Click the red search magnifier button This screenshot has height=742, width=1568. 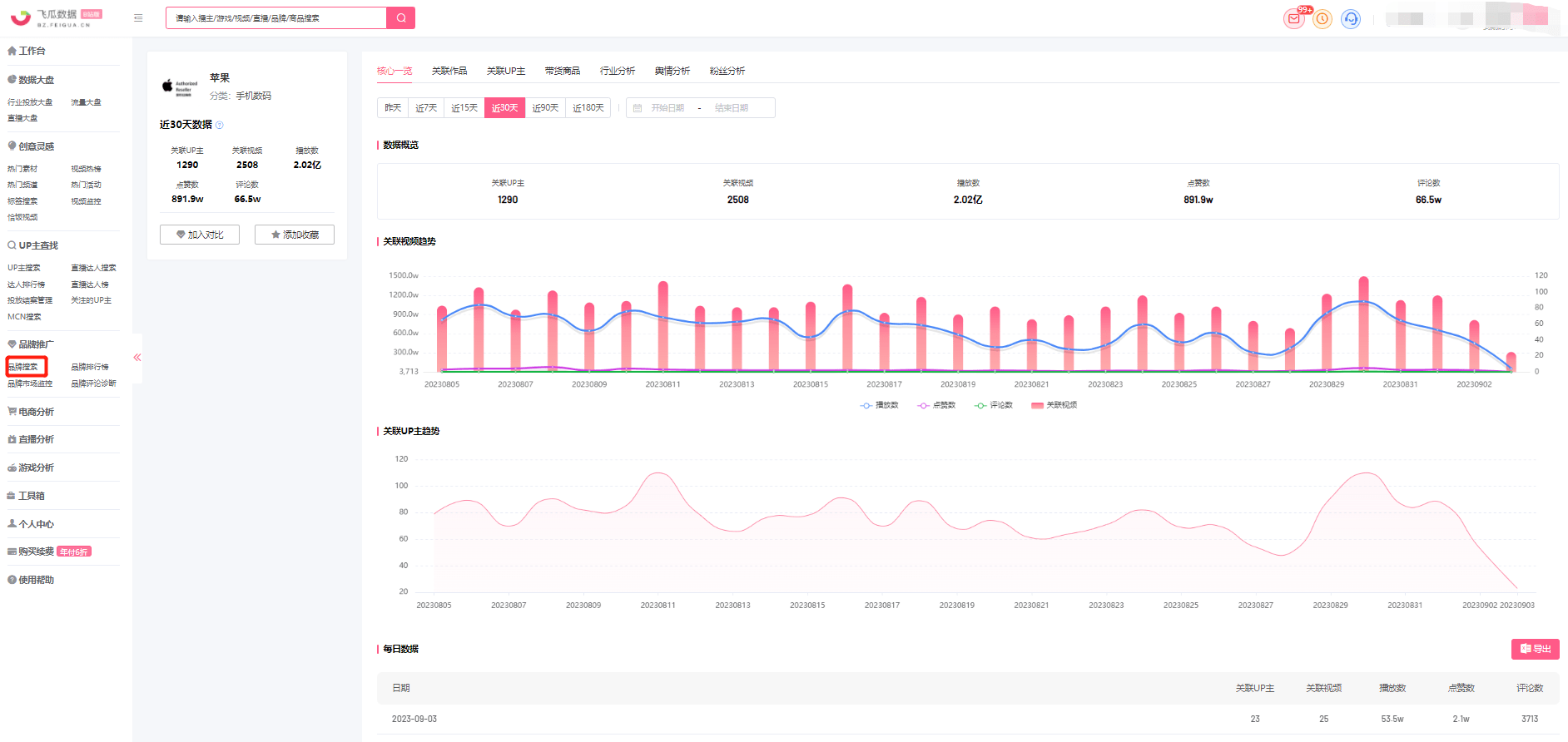401,18
